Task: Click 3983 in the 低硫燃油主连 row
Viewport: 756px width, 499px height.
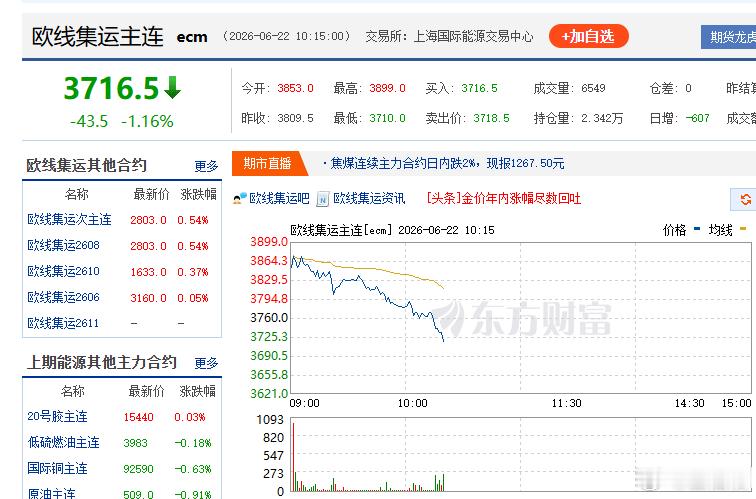Action: click(x=135, y=443)
